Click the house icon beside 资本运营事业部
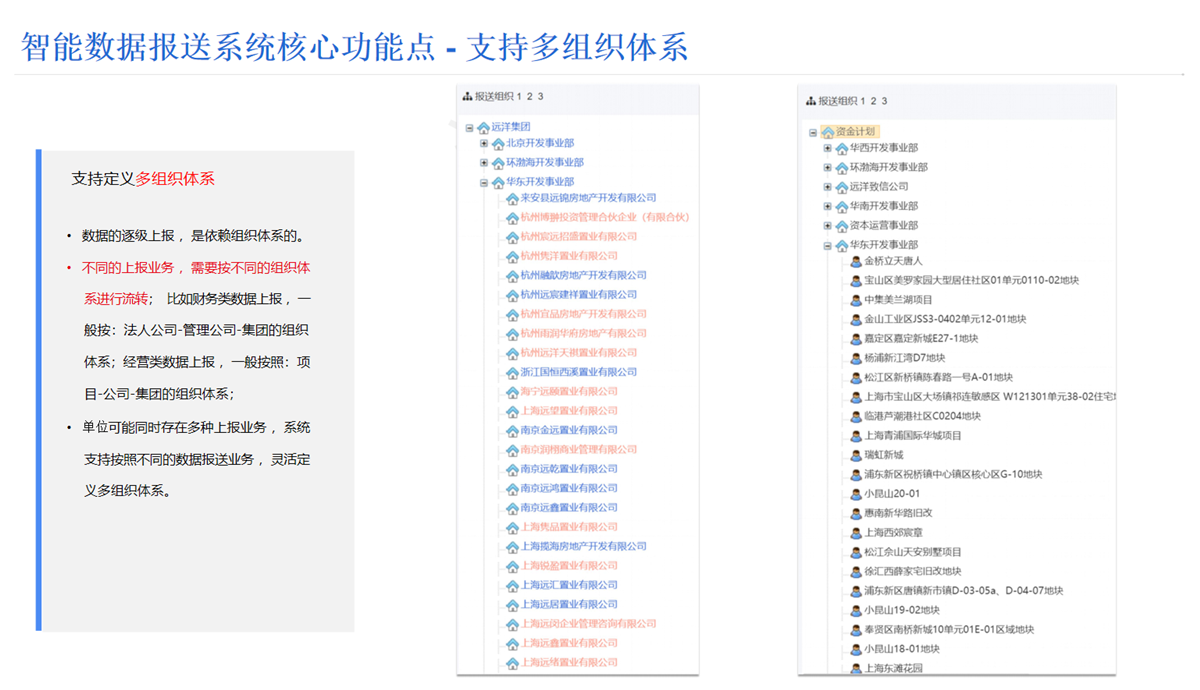The height and width of the screenshot is (690, 1200). tap(842, 227)
